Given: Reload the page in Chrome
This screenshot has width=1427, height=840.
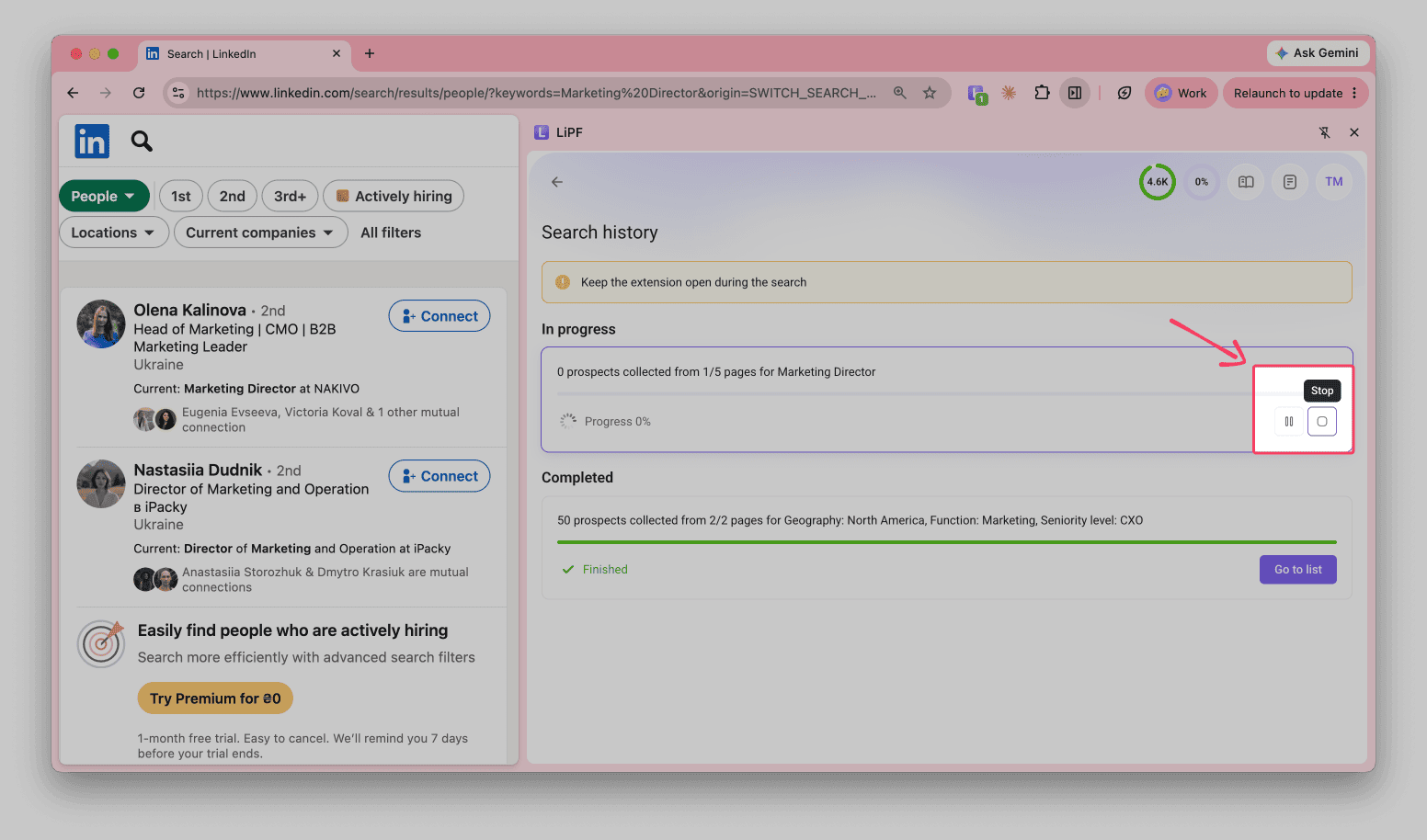Looking at the screenshot, I should [x=139, y=93].
